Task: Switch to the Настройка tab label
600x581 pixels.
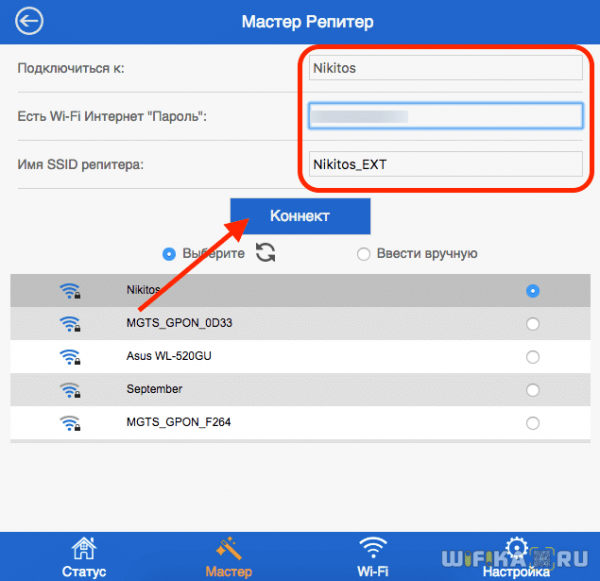Action: coord(516,571)
